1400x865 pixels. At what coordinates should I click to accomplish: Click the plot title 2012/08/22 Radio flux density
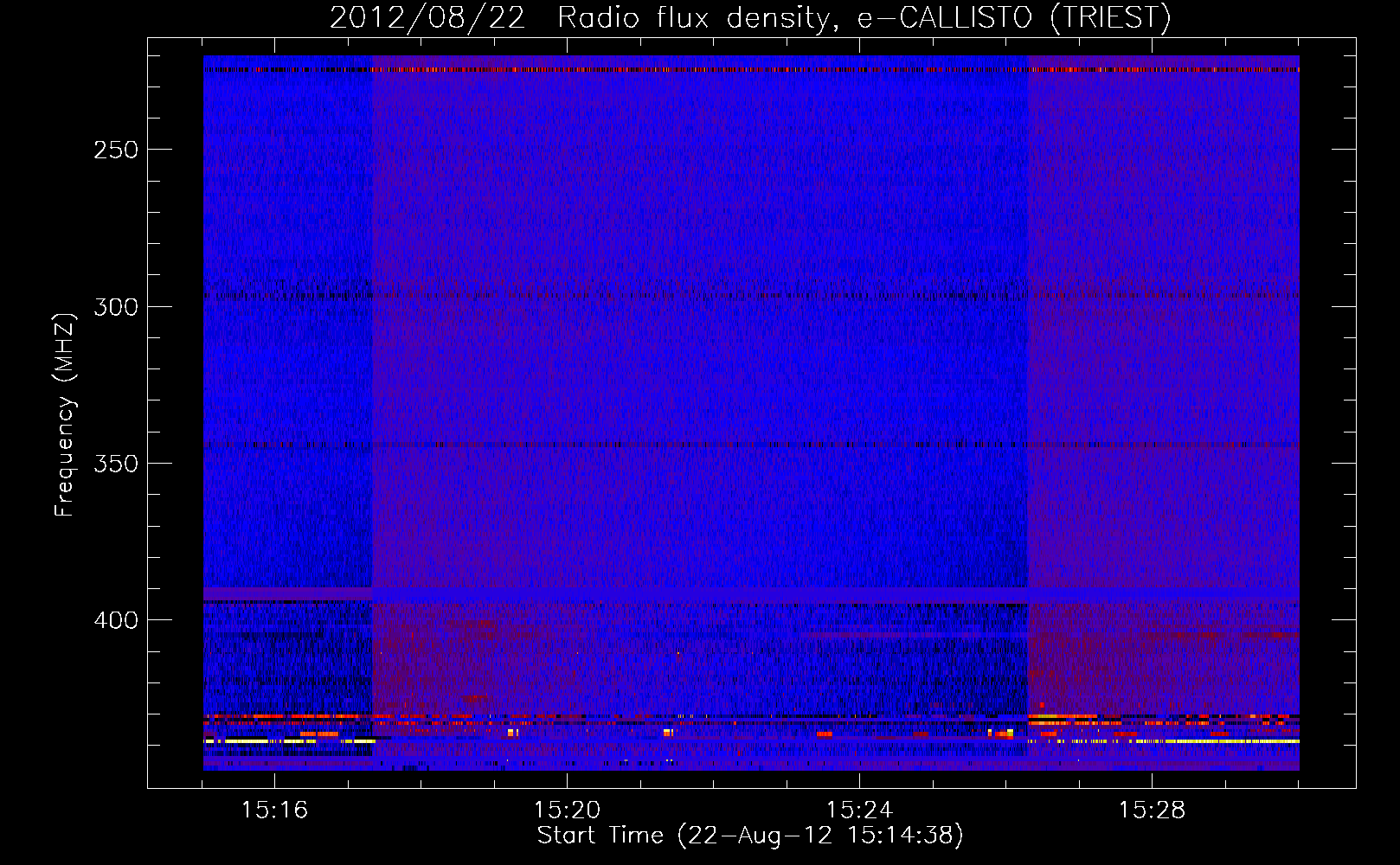750,18
